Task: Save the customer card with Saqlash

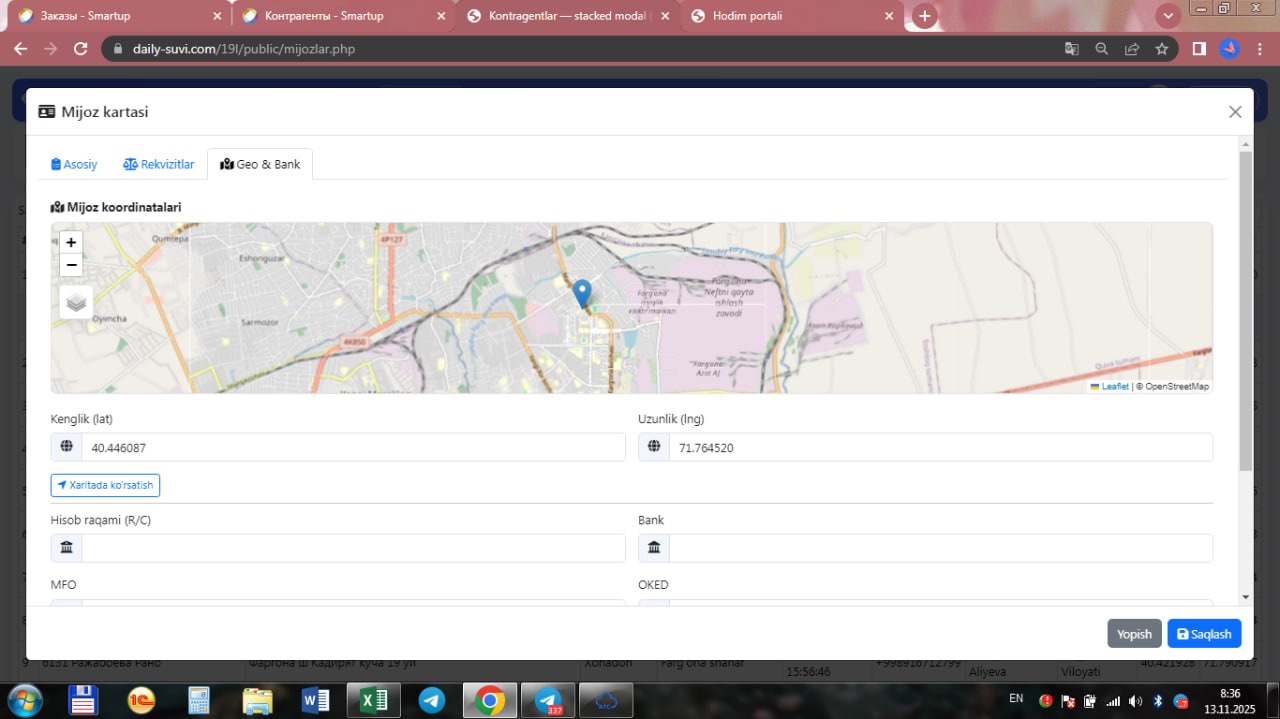Action: [x=1204, y=634]
